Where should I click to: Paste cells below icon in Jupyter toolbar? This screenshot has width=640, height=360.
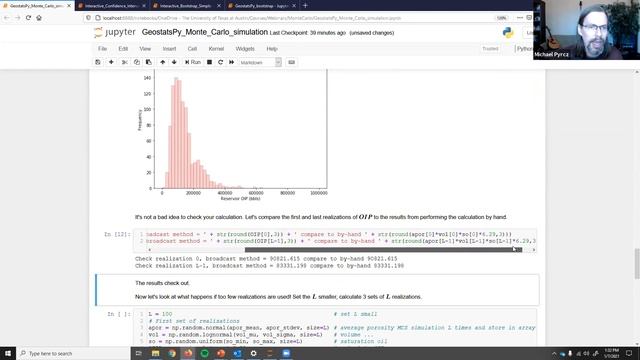click(149, 62)
